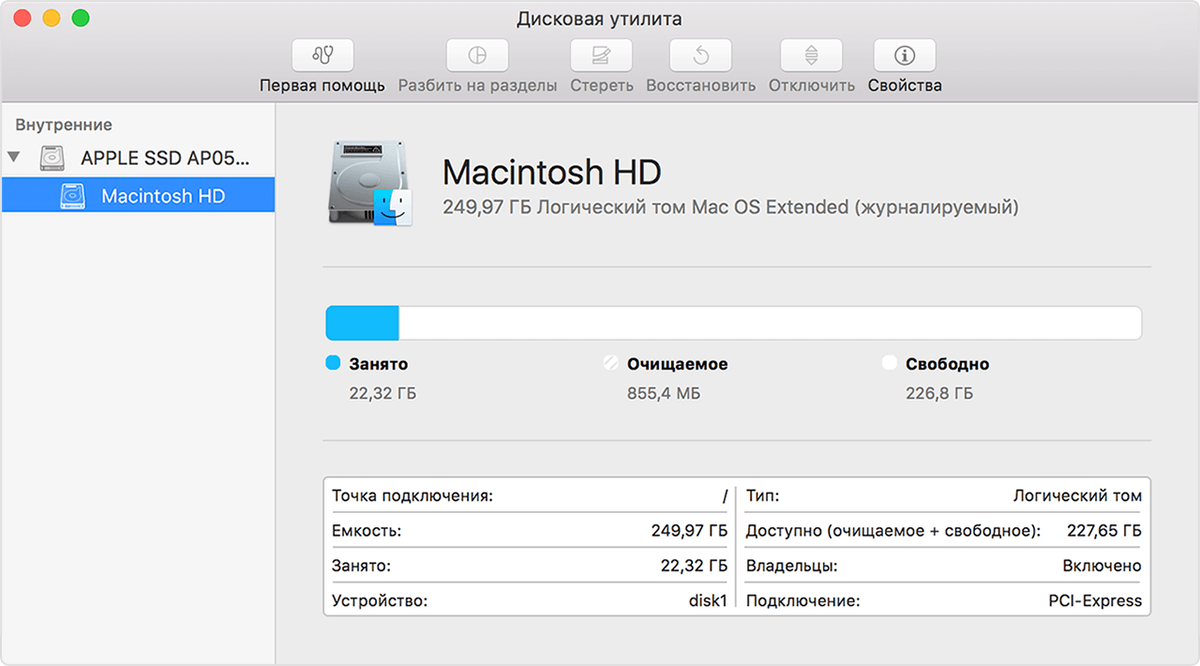
Task: Open Свойства info toolbar icon
Action: click(x=905, y=54)
